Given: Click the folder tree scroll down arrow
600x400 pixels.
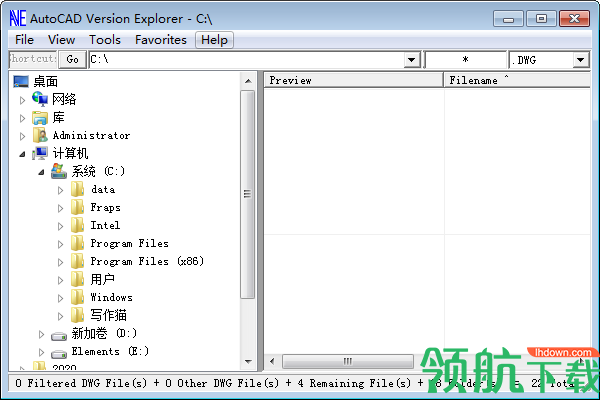Looking at the screenshot, I should pyautogui.click(x=248, y=361).
